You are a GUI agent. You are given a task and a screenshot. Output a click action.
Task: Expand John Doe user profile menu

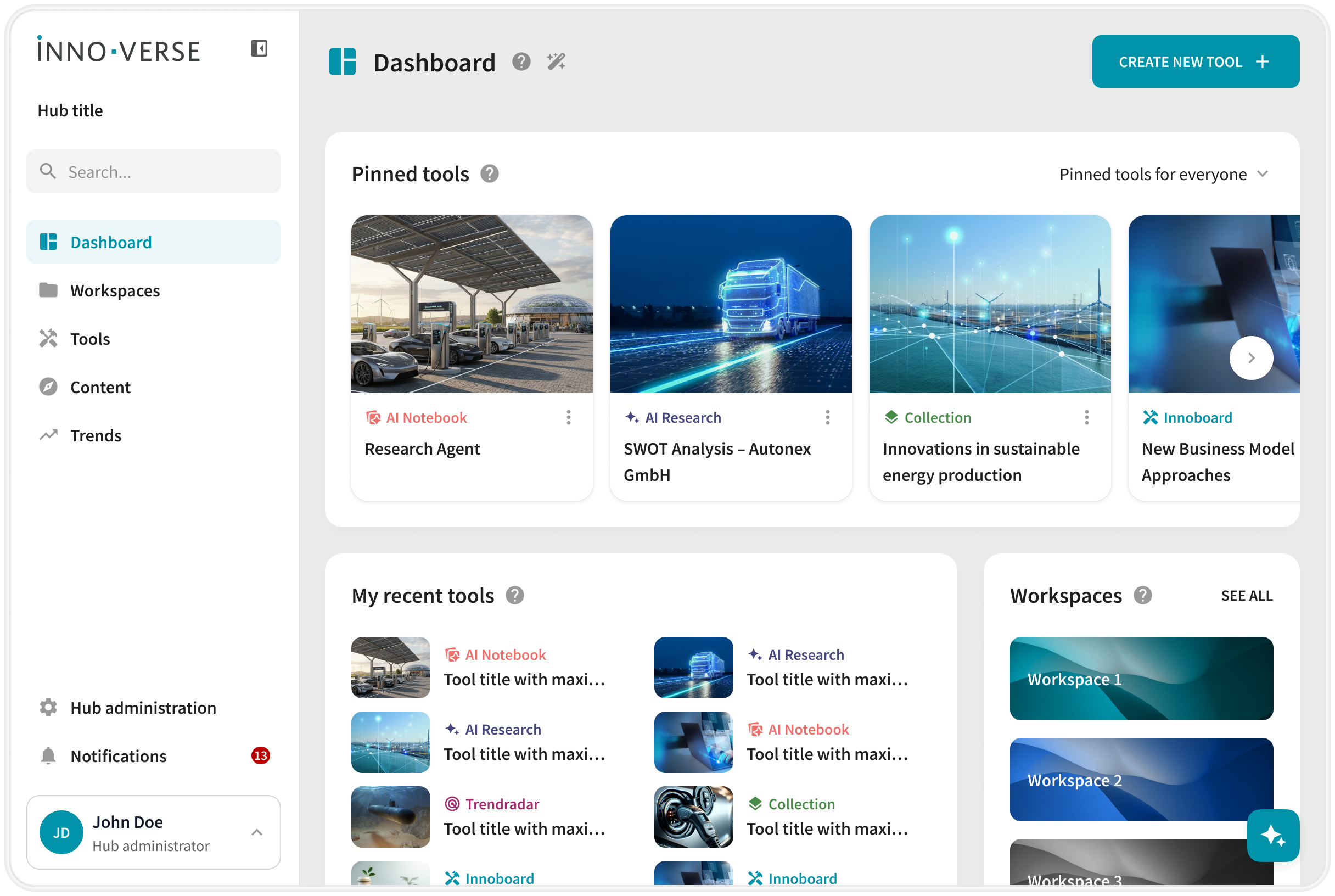pos(257,832)
